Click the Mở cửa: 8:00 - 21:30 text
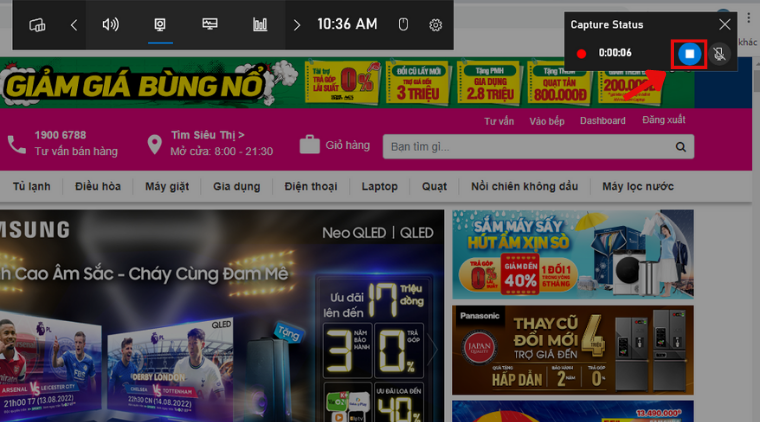 tap(222, 152)
